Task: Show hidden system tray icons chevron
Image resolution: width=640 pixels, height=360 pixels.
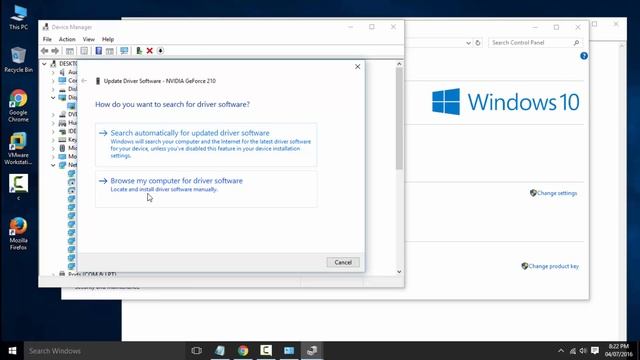Action: (561, 351)
